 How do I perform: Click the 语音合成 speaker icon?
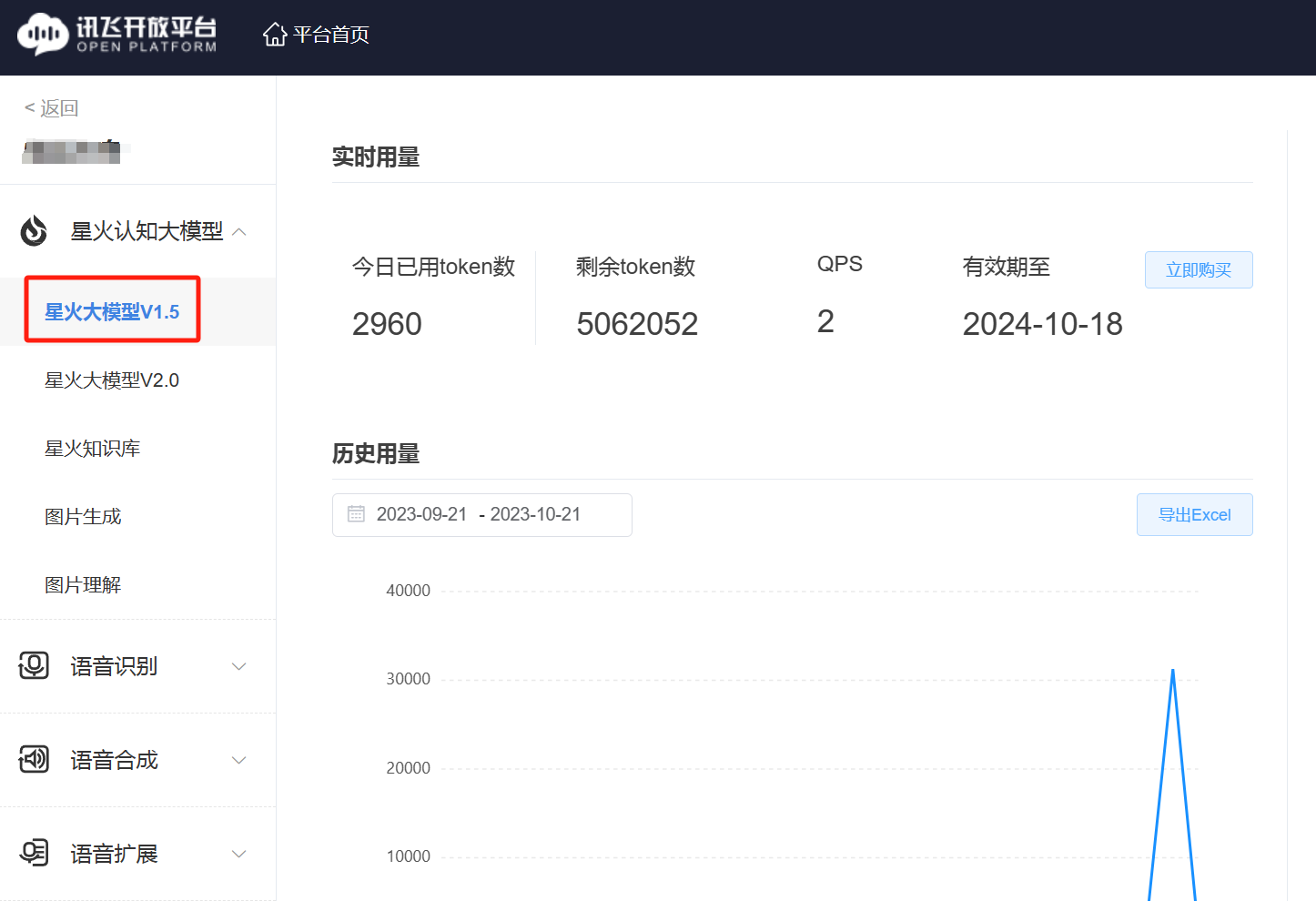coord(35,760)
